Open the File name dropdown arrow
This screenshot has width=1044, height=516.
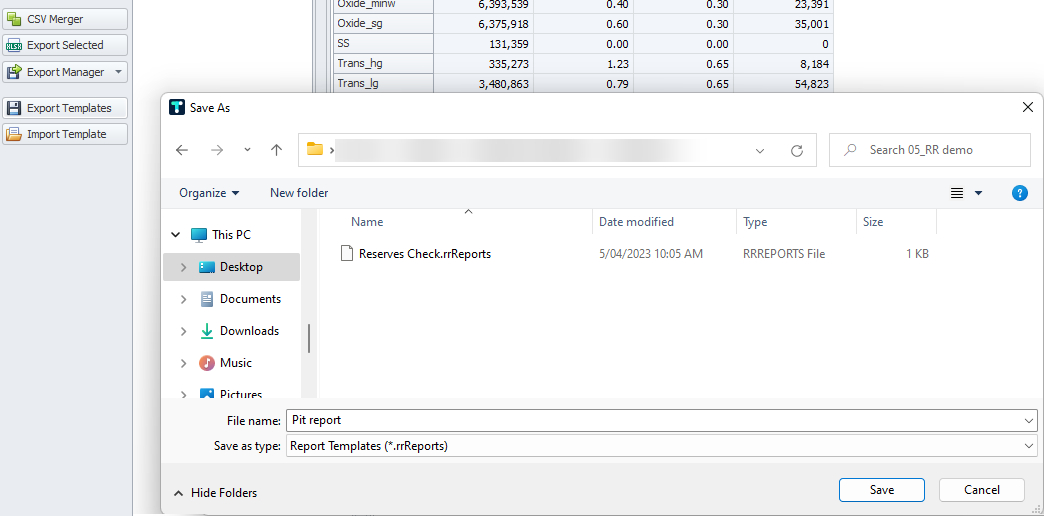[1030, 421]
